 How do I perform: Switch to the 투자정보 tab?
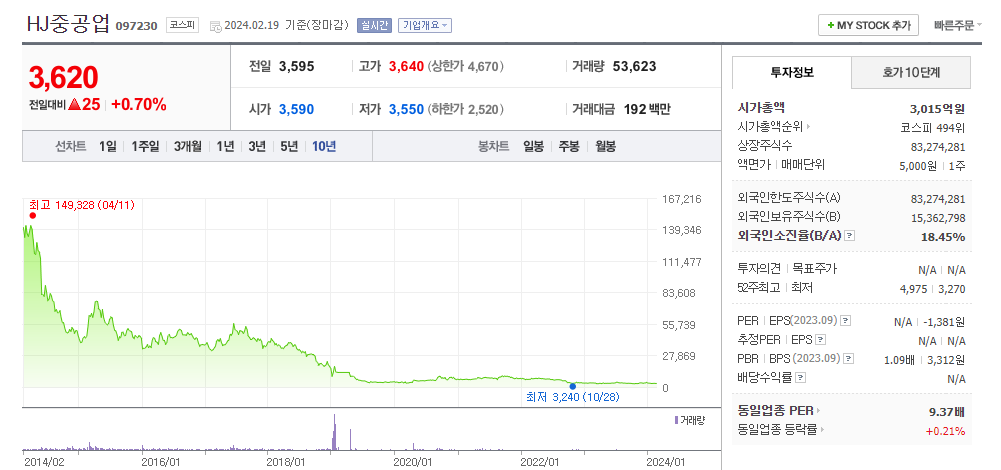792,72
